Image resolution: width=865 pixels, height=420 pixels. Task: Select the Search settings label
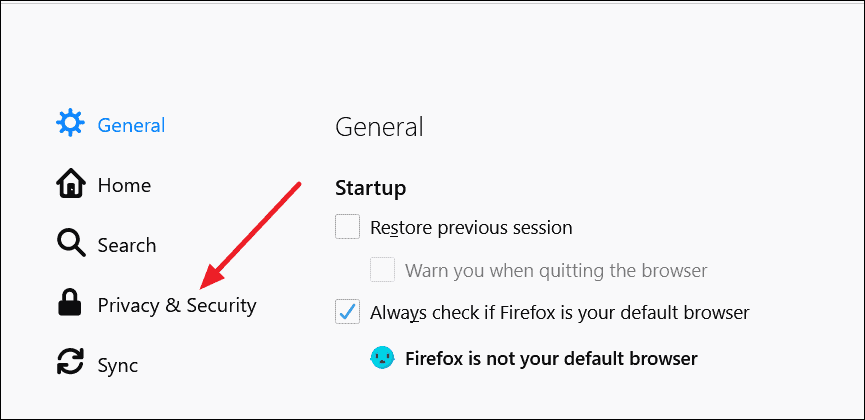(x=127, y=245)
